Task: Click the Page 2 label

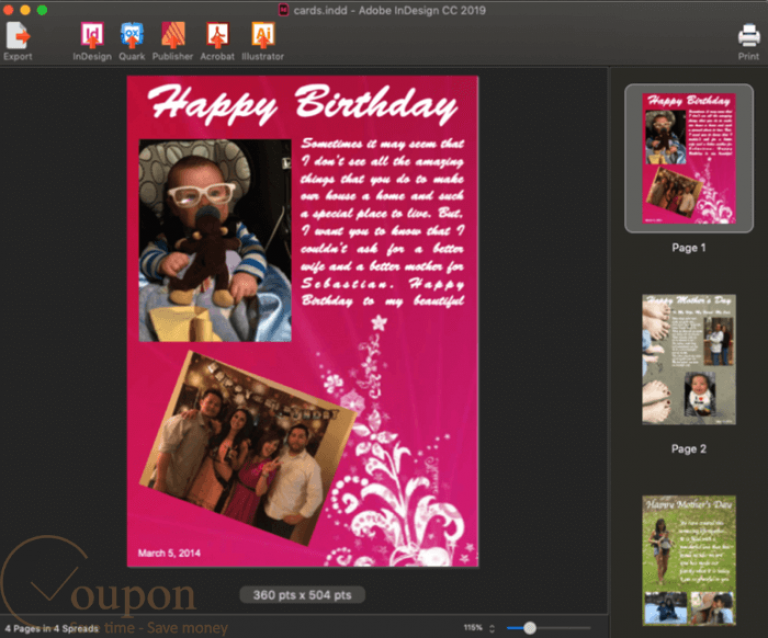Action: coord(689,449)
